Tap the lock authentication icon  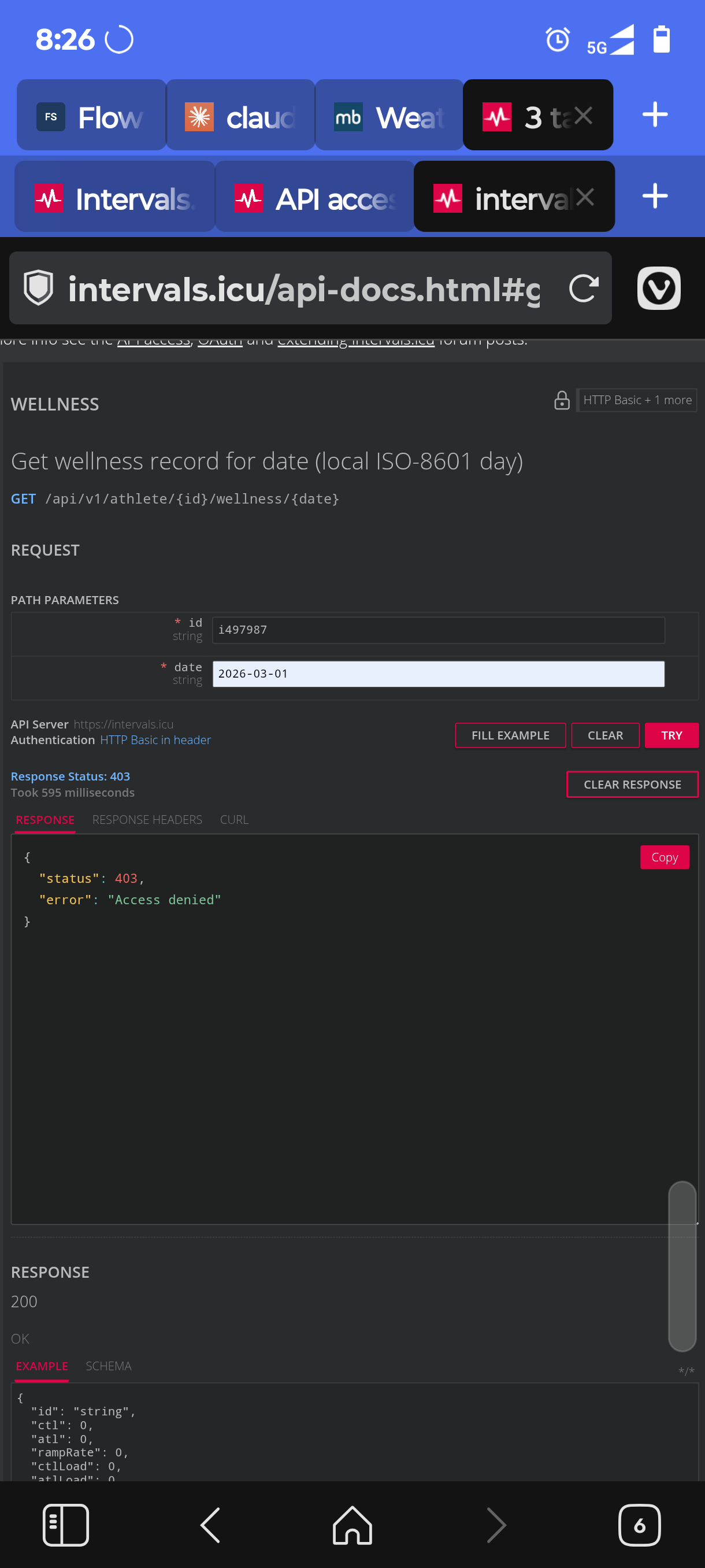pos(562,400)
